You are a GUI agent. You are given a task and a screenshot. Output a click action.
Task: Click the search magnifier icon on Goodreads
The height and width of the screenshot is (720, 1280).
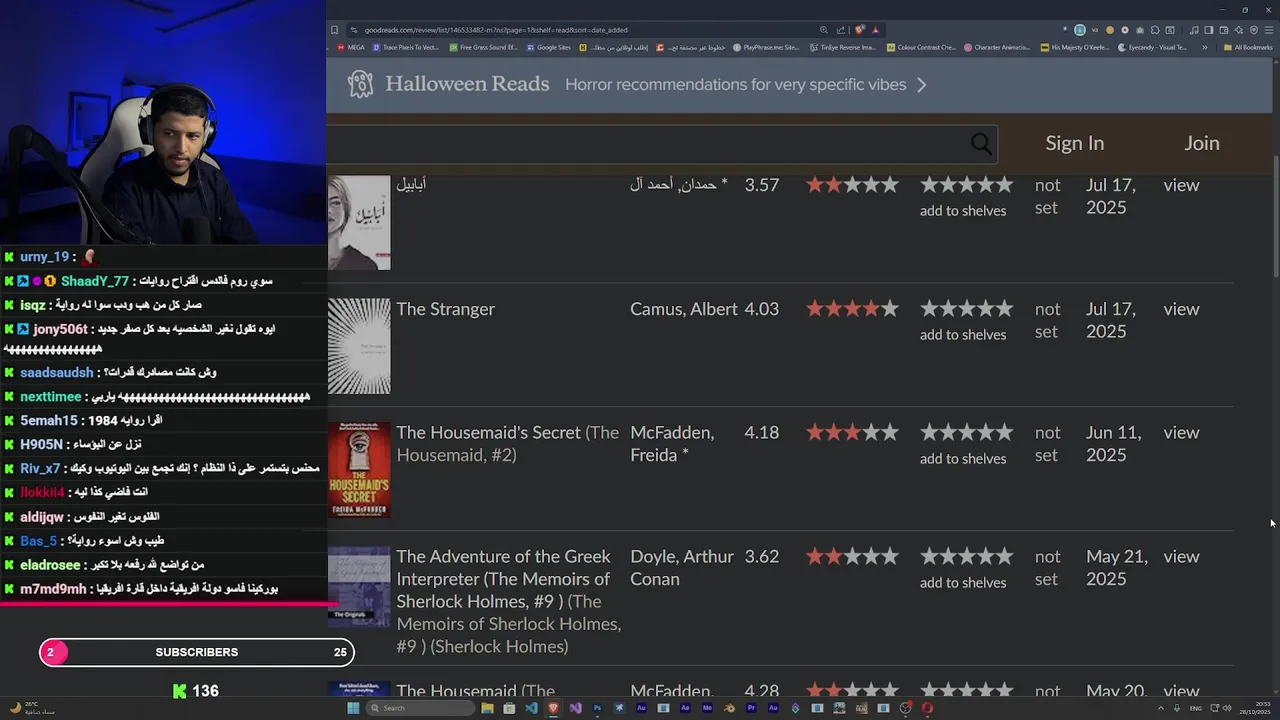(981, 144)
